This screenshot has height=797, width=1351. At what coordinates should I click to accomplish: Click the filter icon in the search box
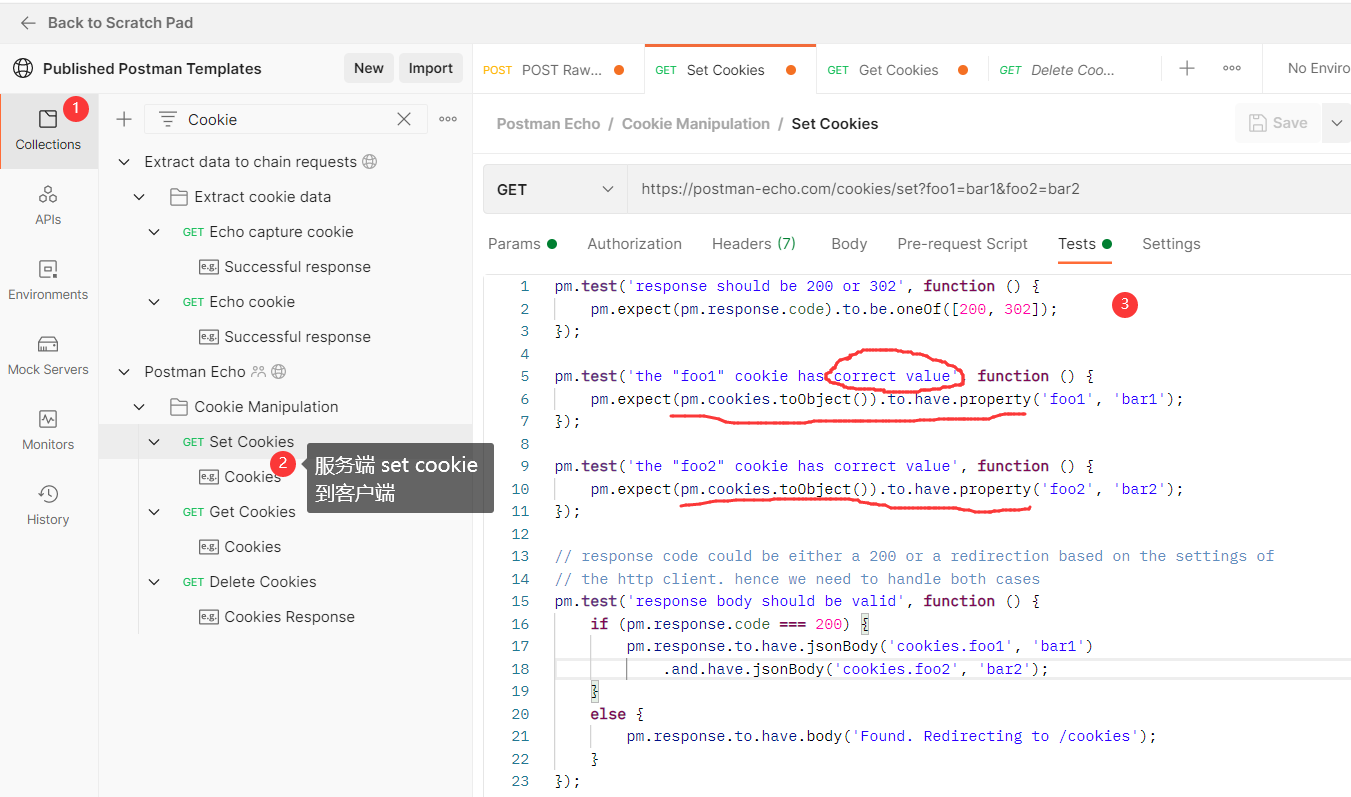pyautogui.click(x=168, y=119)
